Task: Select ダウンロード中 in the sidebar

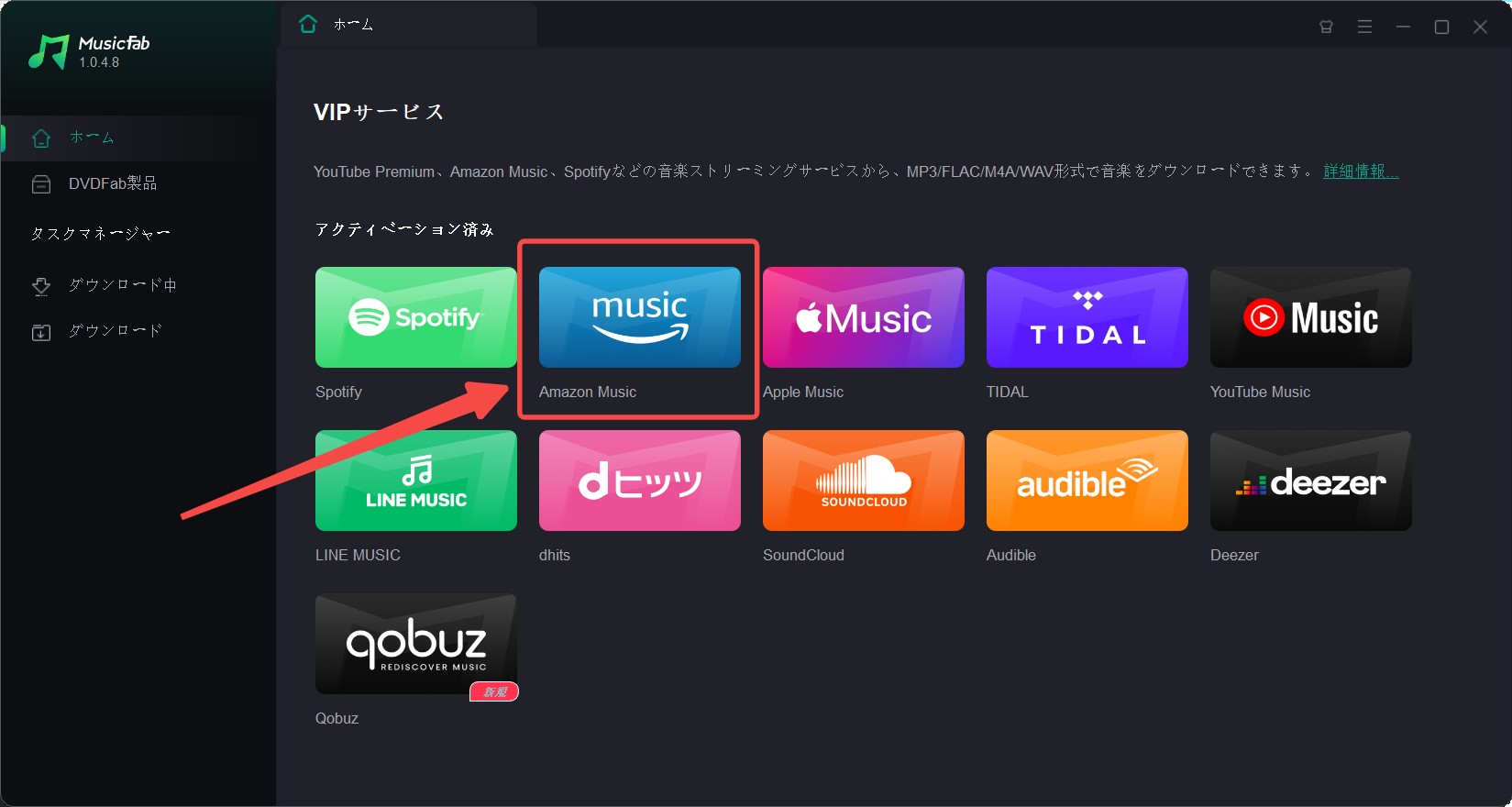Action: 138,286
